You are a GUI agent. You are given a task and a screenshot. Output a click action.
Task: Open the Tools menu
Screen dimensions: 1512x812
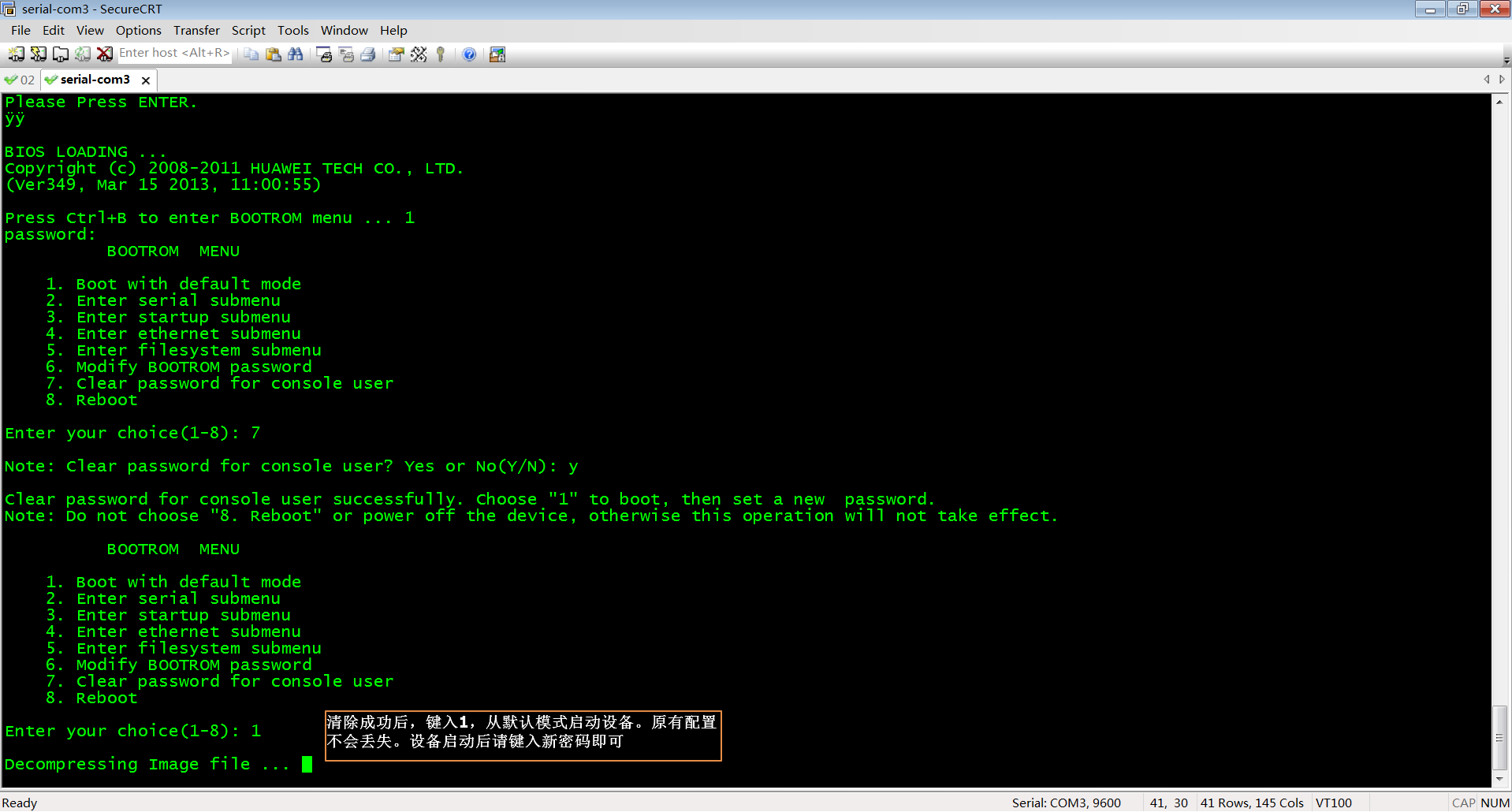(293, 30)
